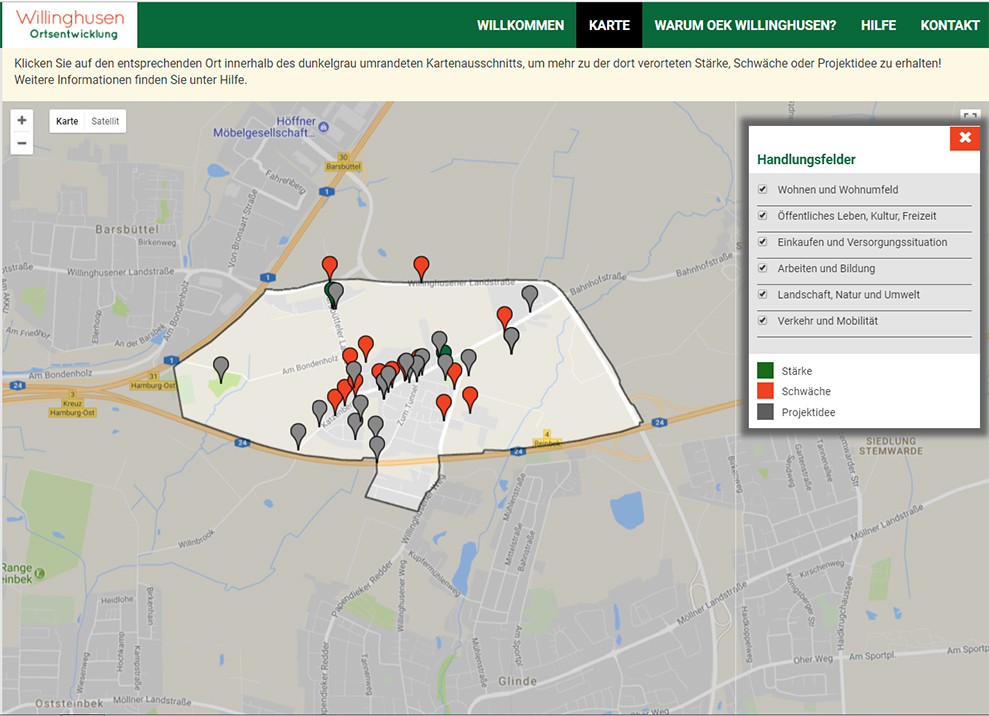The height and width of the screenshot is (716, 989).
Task: Zoom in the map with plus button
Action: 22,120
